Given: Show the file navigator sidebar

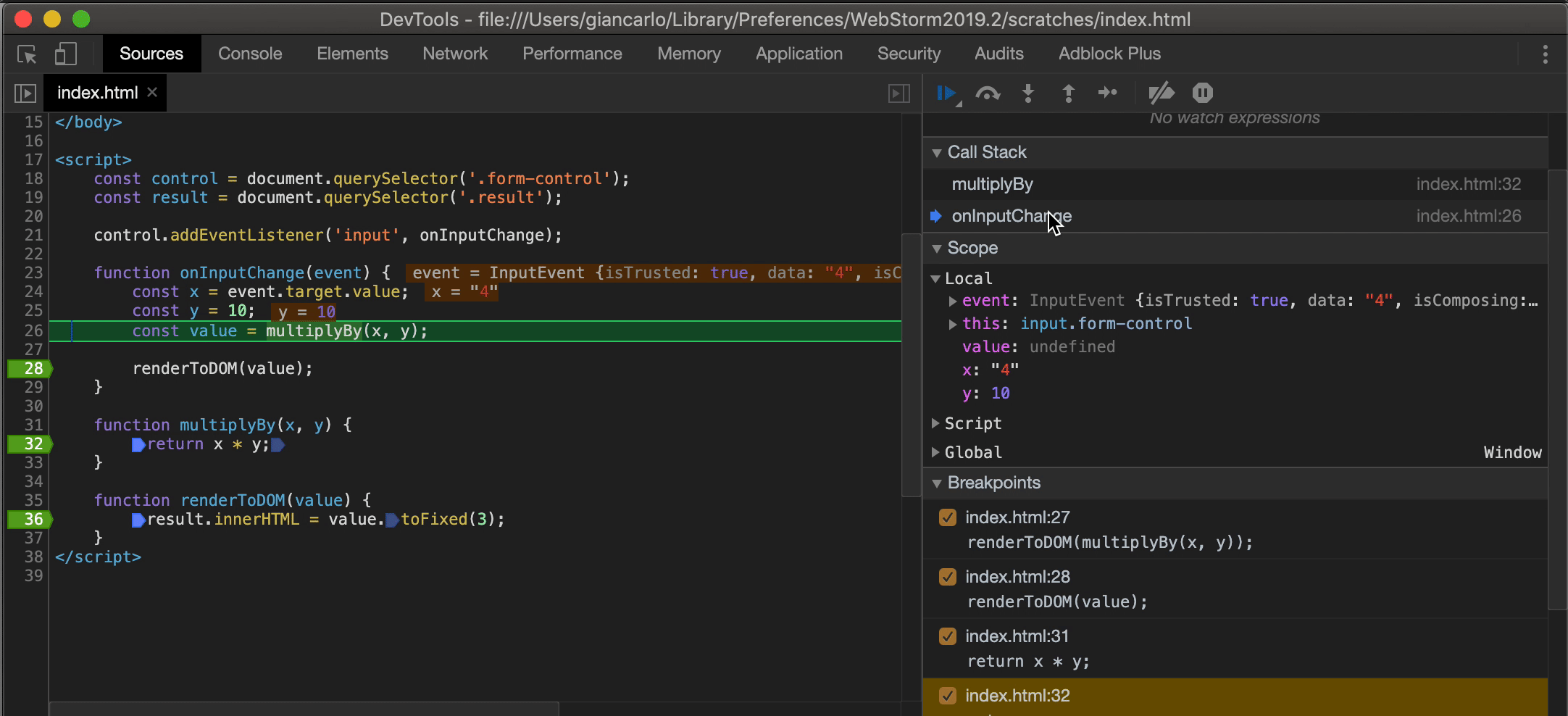Looking at the screenshot, I should coord(25,93).
